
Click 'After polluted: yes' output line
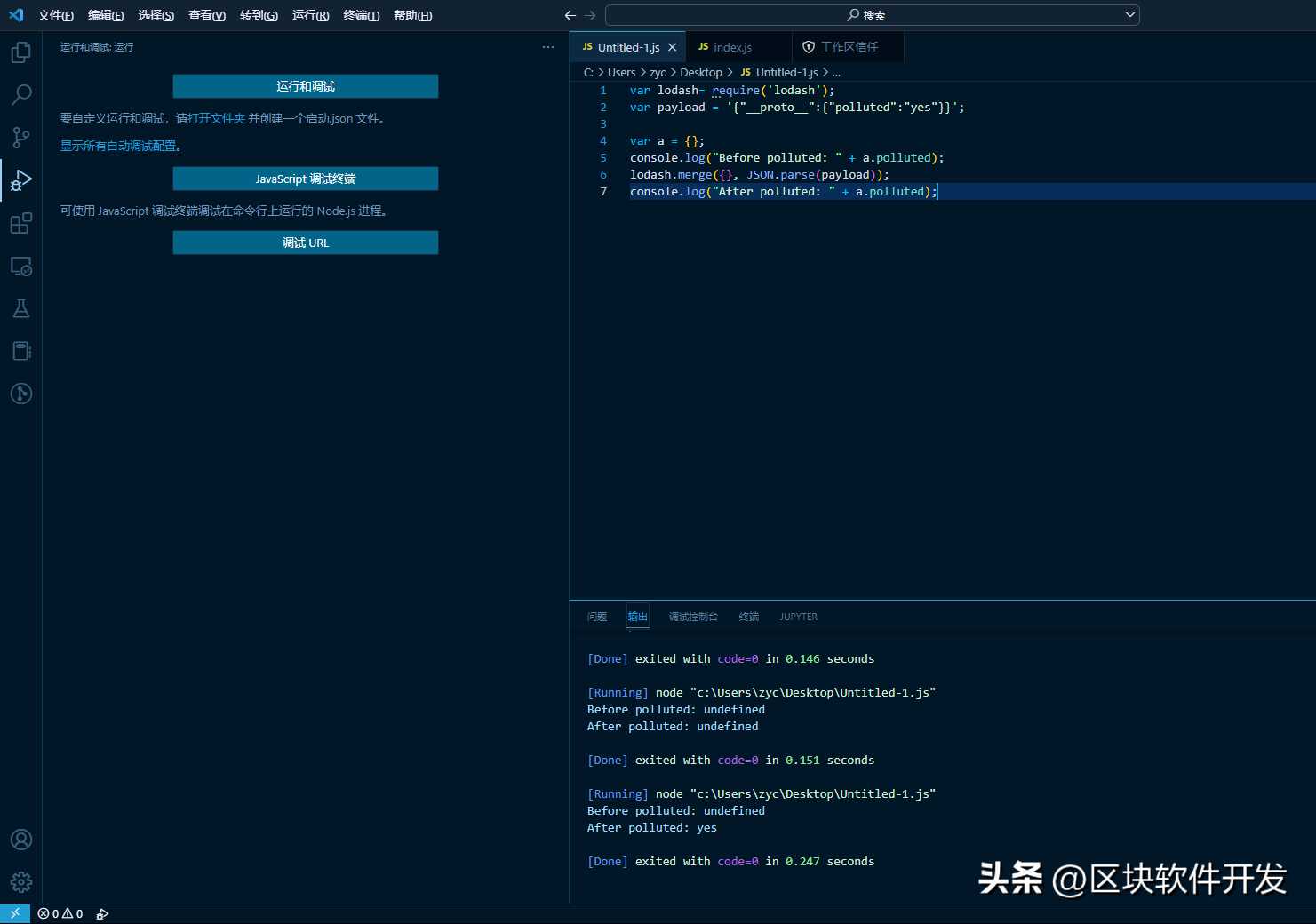pos(652,827)
